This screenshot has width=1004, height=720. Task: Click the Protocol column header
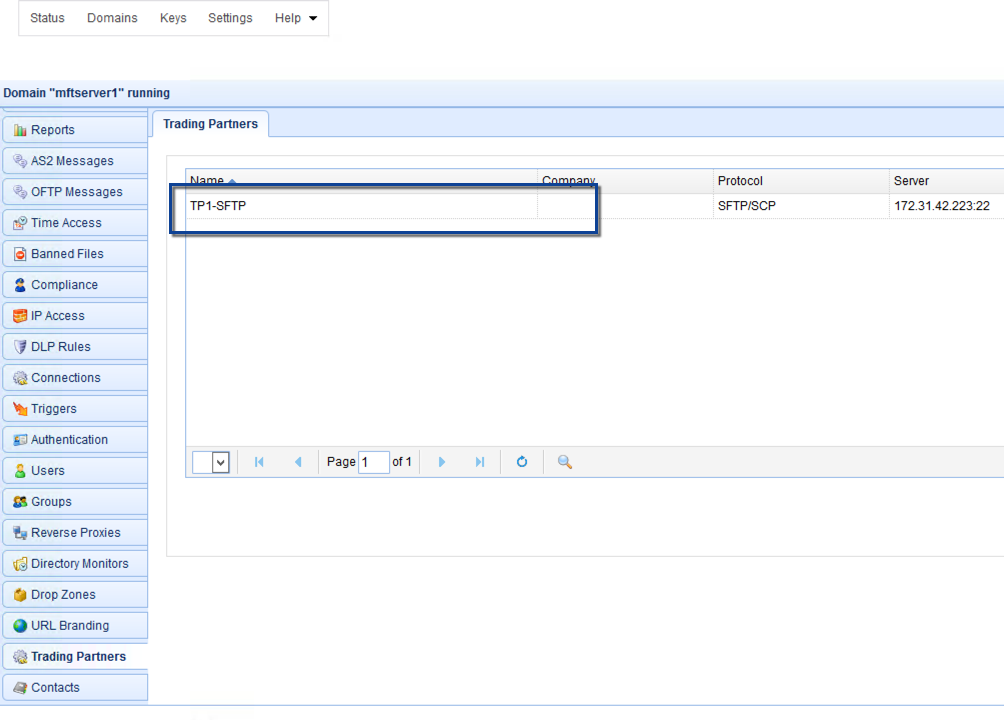point(740,181)
